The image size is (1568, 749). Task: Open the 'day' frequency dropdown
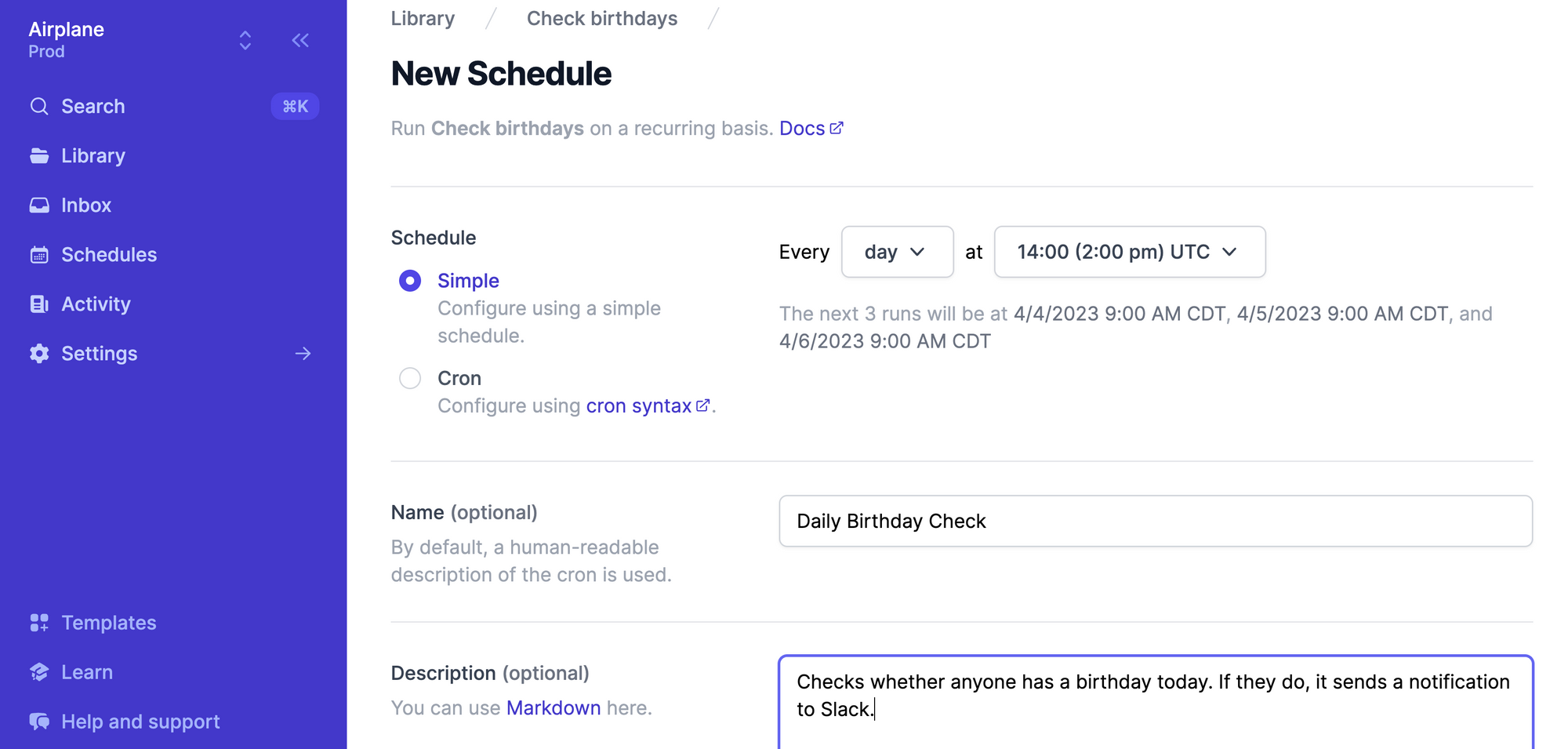898,252
